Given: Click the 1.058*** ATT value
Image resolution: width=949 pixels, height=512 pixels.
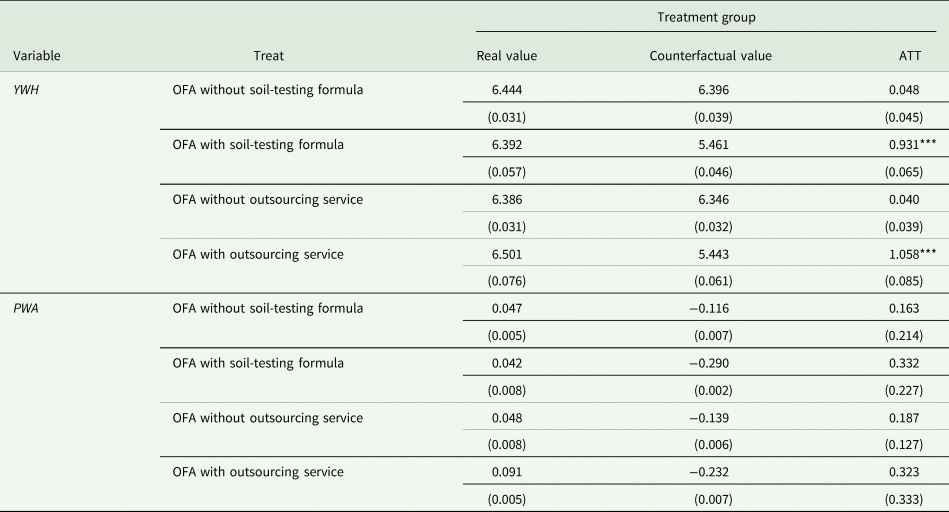Looking at the screenshot, I should [905, 254].
